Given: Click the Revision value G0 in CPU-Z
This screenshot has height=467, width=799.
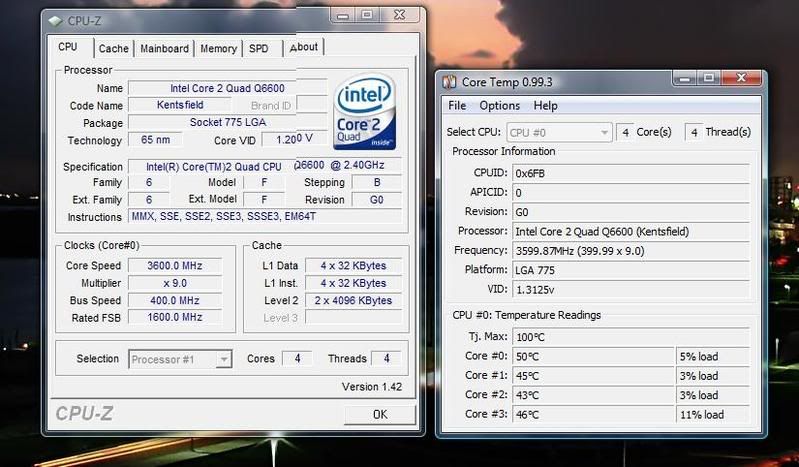Looking at the screenshot, I should (x=377, y=200).
